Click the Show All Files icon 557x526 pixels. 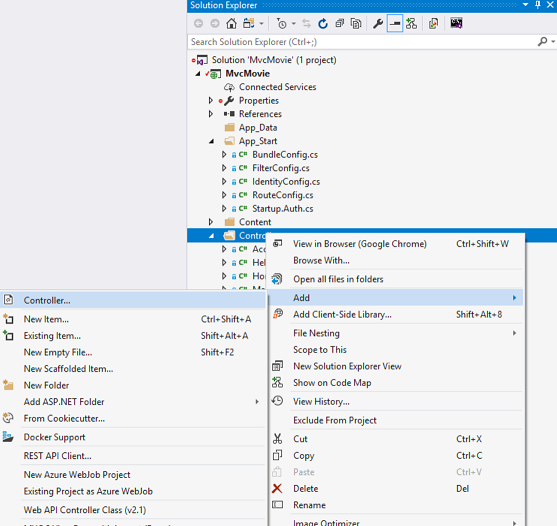(356, 24)
